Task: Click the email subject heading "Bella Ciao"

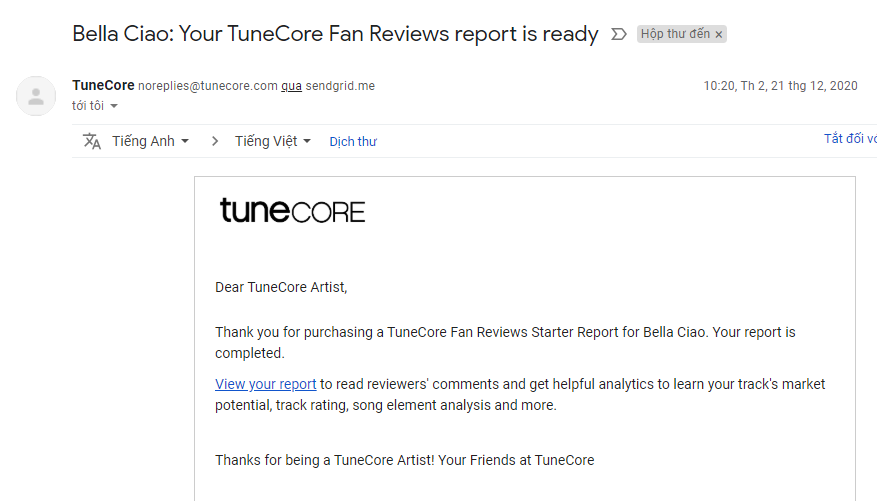Action: pos(335,34)
